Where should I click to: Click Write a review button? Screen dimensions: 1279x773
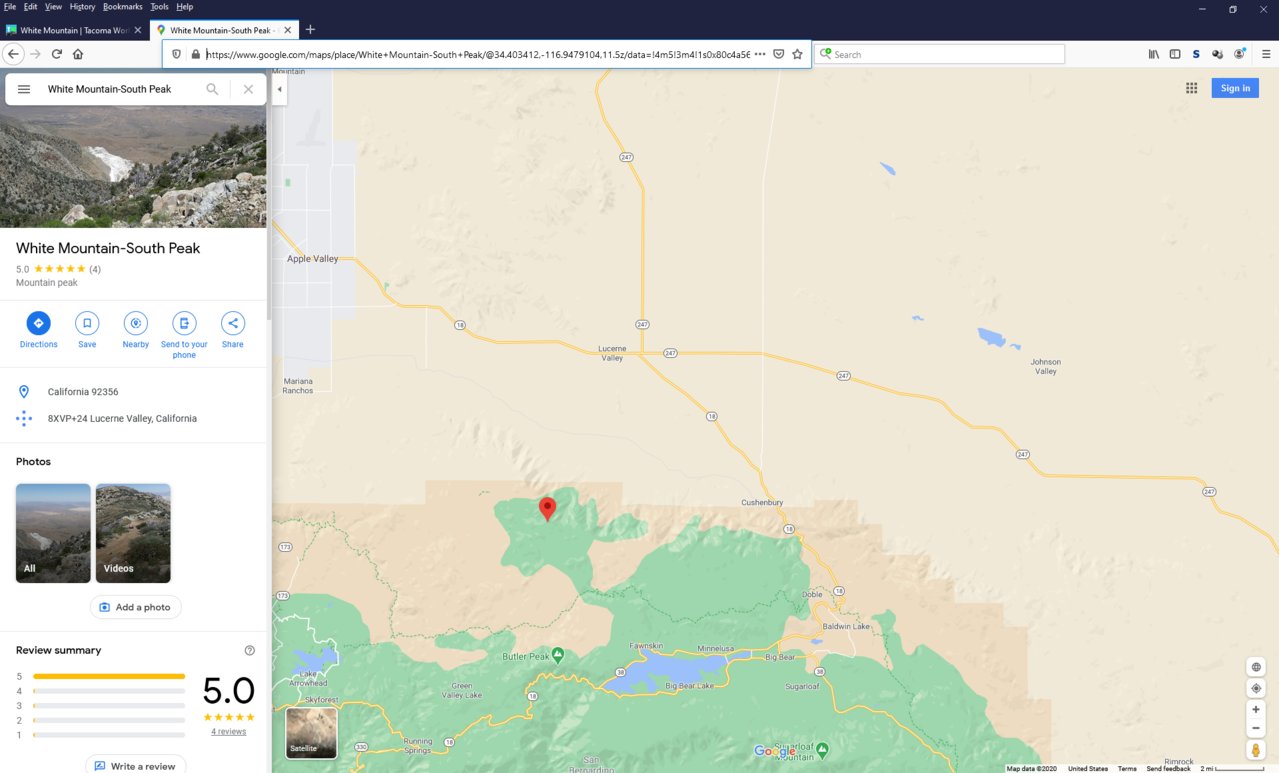tap(136, 766)
